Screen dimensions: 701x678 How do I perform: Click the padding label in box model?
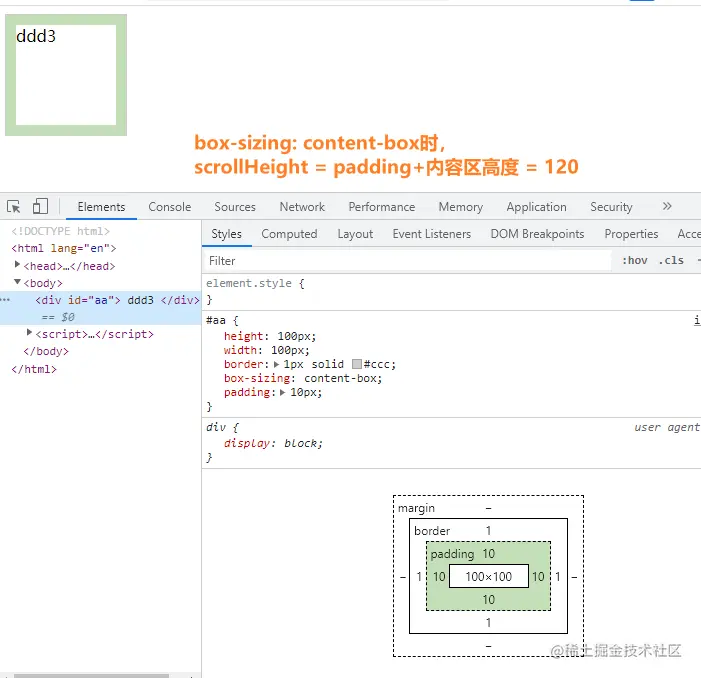pos(452,554)
